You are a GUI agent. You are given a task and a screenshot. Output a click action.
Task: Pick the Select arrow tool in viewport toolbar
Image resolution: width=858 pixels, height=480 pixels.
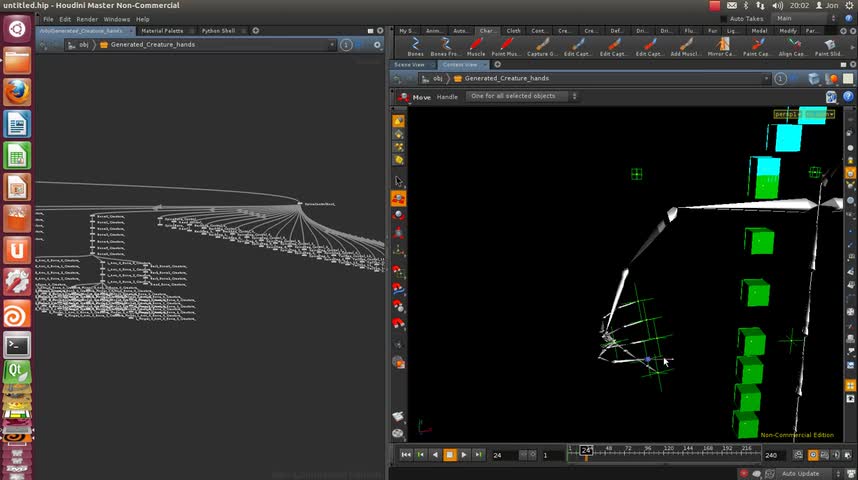398,182
